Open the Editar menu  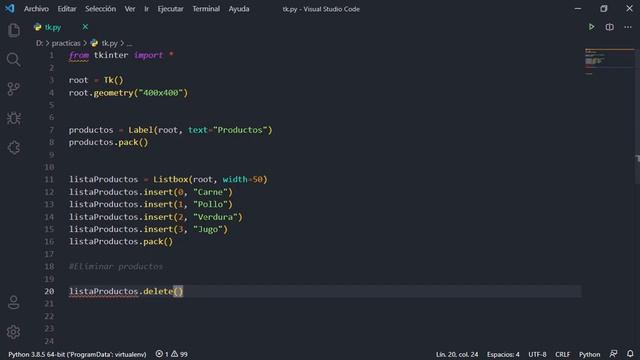67,9
